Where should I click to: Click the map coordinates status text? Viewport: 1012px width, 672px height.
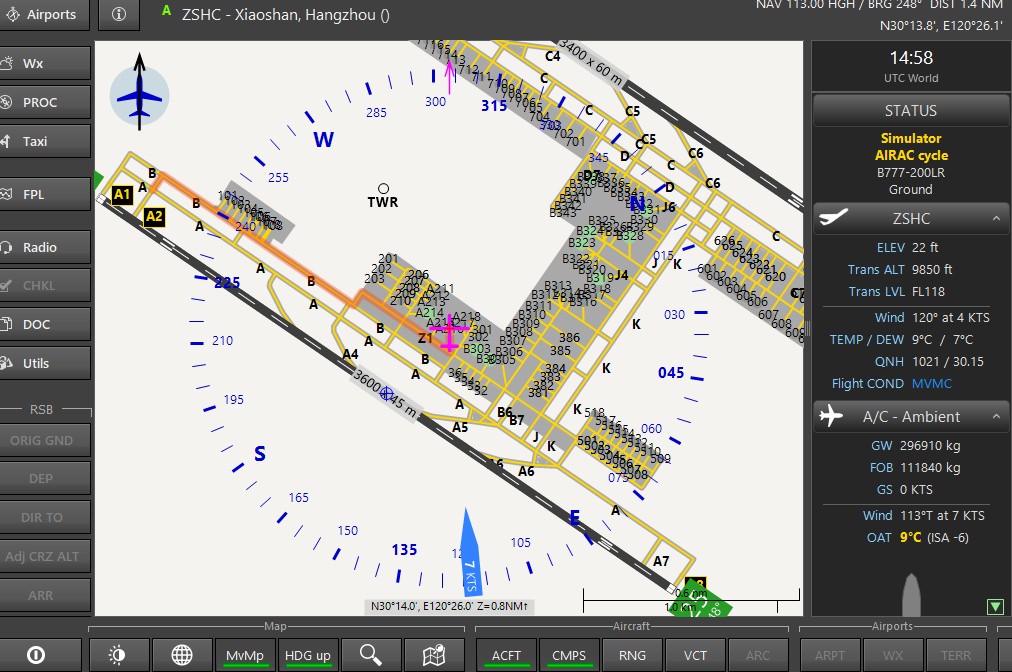click(449, 606)
